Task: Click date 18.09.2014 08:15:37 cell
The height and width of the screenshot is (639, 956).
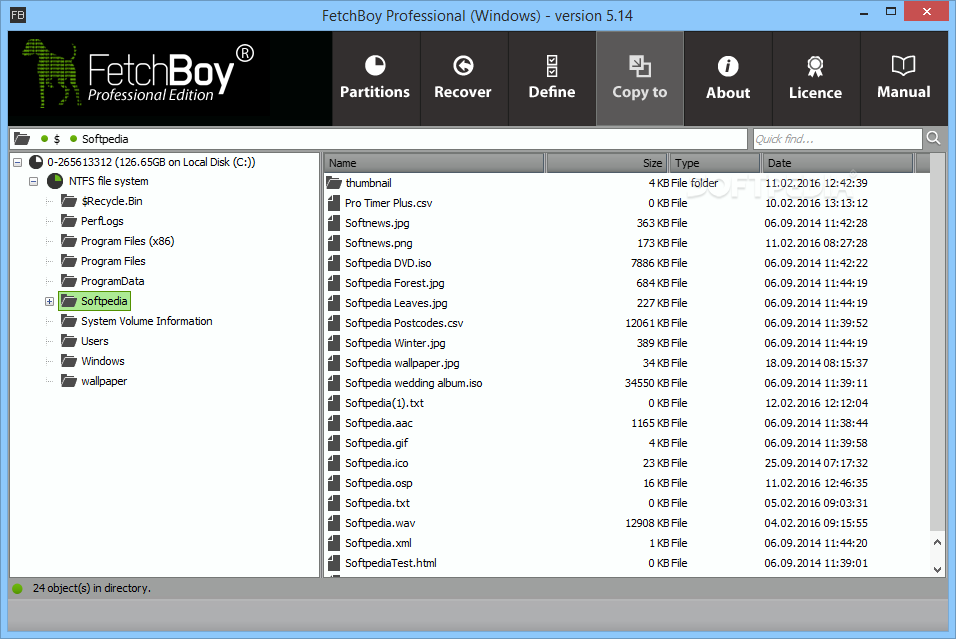Action: click(x=816, y=363)
